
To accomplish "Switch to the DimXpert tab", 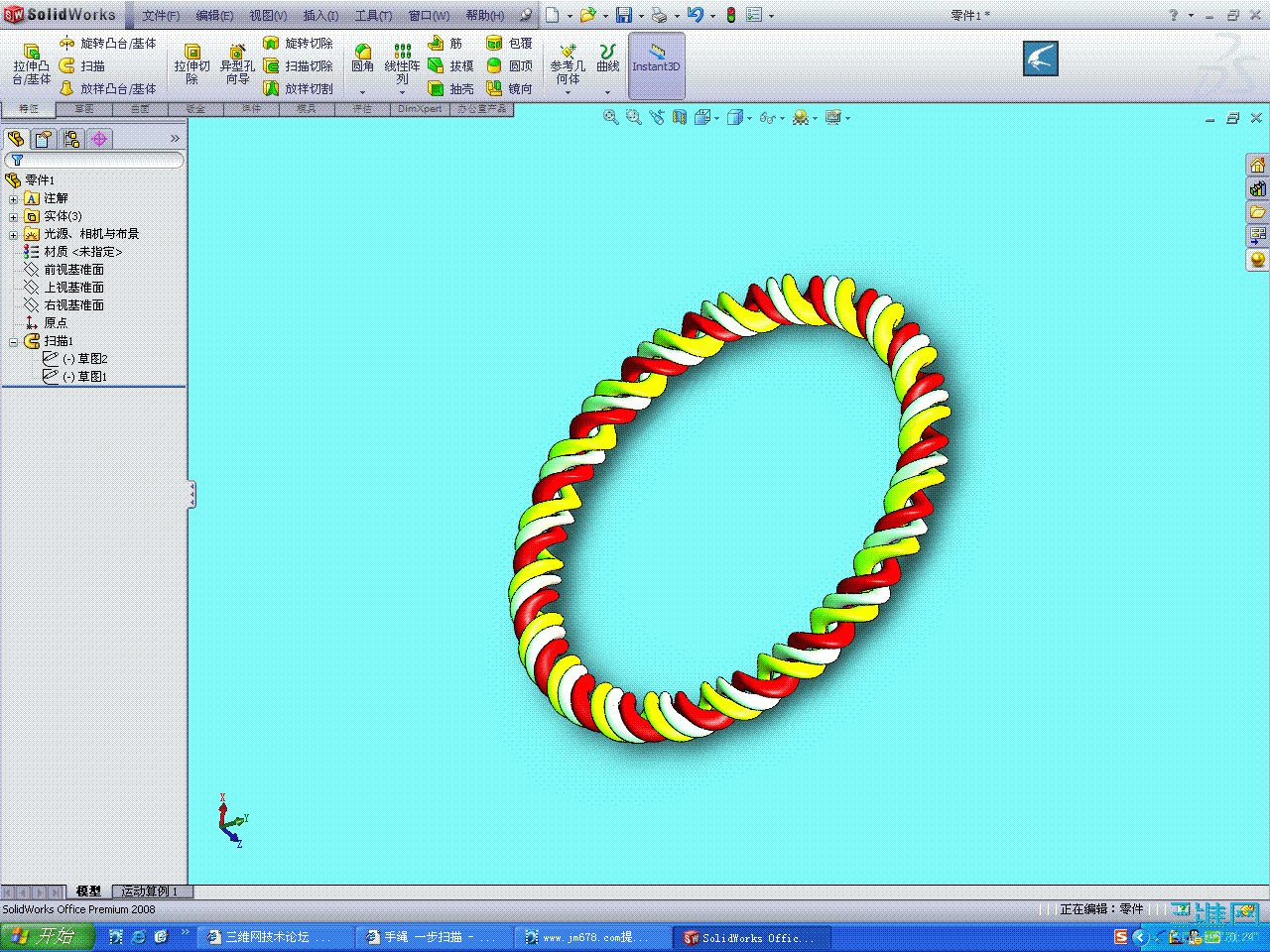I will 420,109.
